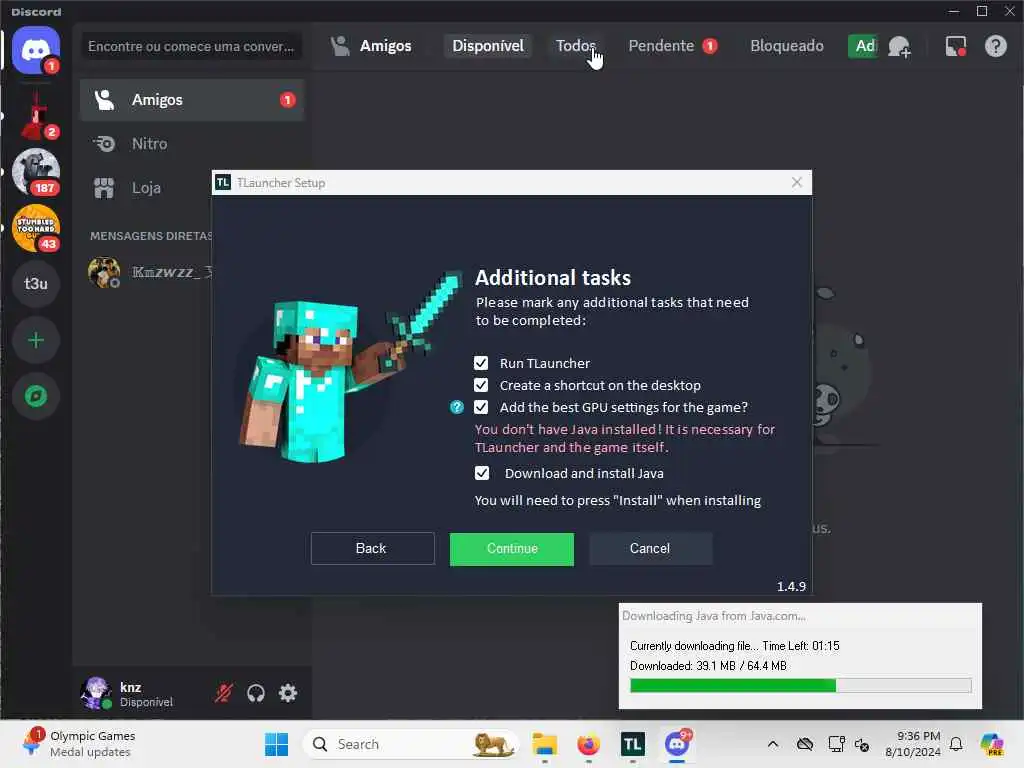The image size is (1024, 768).
Task: Open Discord user settings gear
Action: [288, 693]
